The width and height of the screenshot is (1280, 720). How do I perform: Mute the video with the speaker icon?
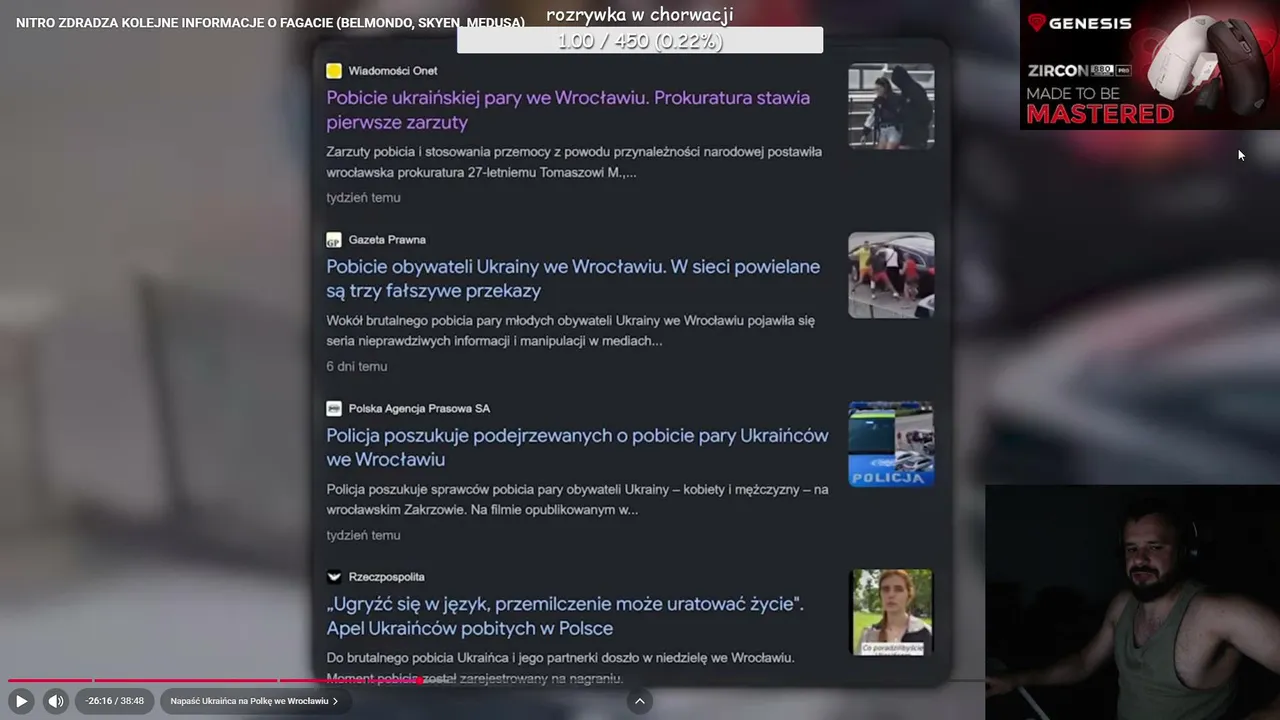tap(56, 701)
